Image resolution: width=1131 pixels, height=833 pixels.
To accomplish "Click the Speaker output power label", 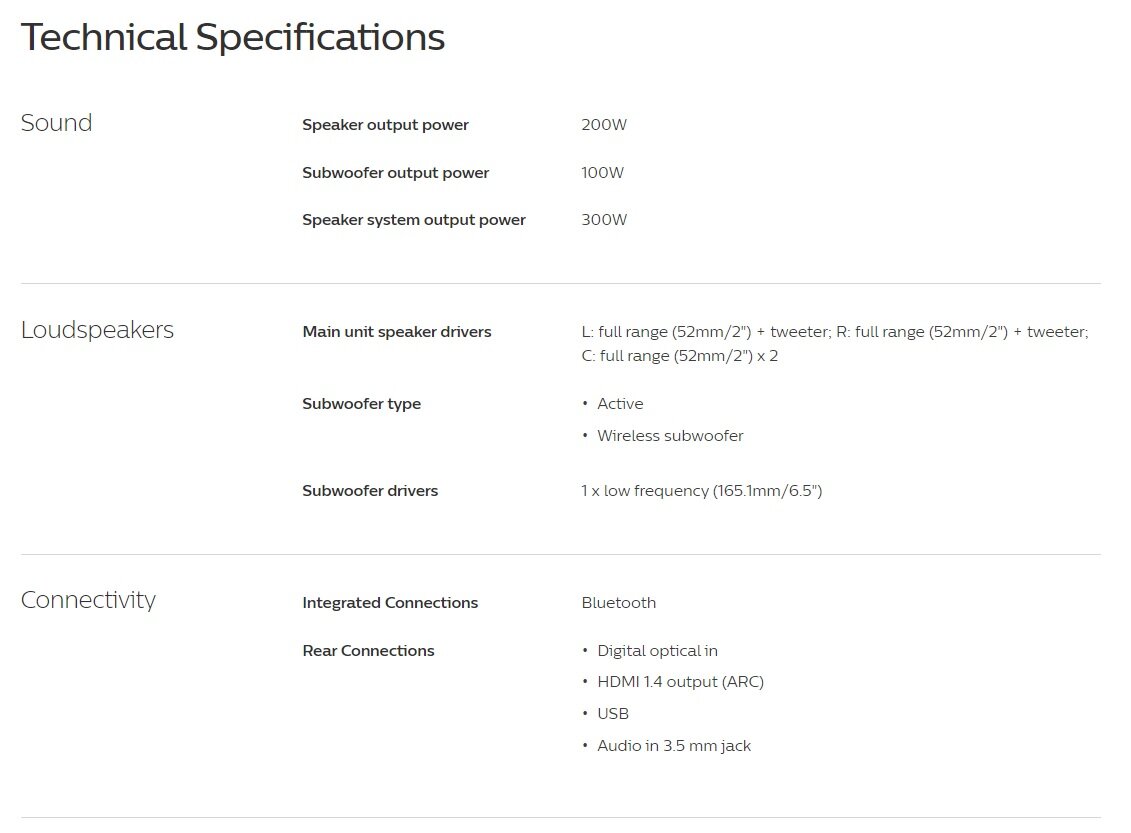I will tap(385, 125).
